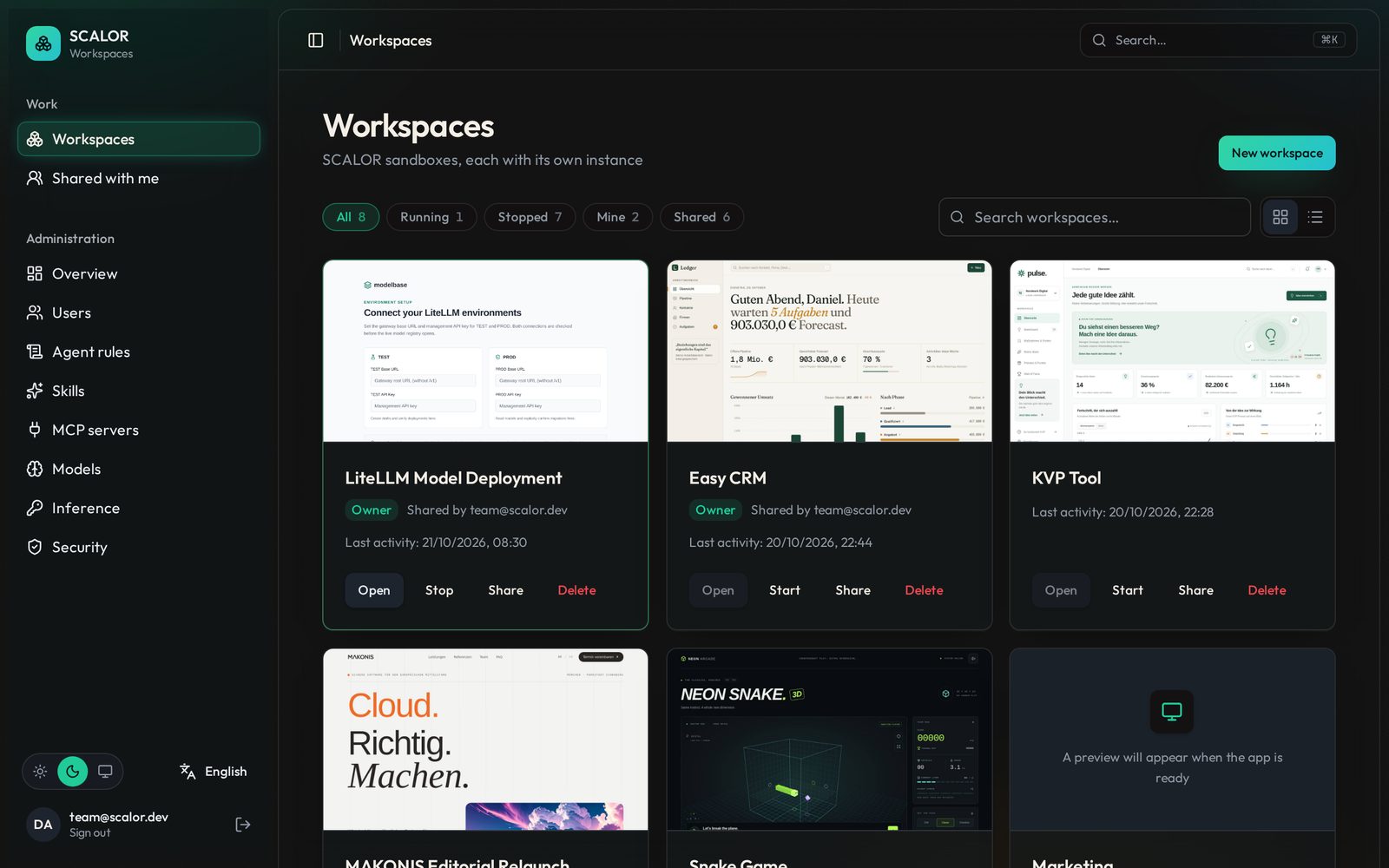Screen dimensions: 1389x868
Task: Click the Inference key icon
Action: (35, 508)
